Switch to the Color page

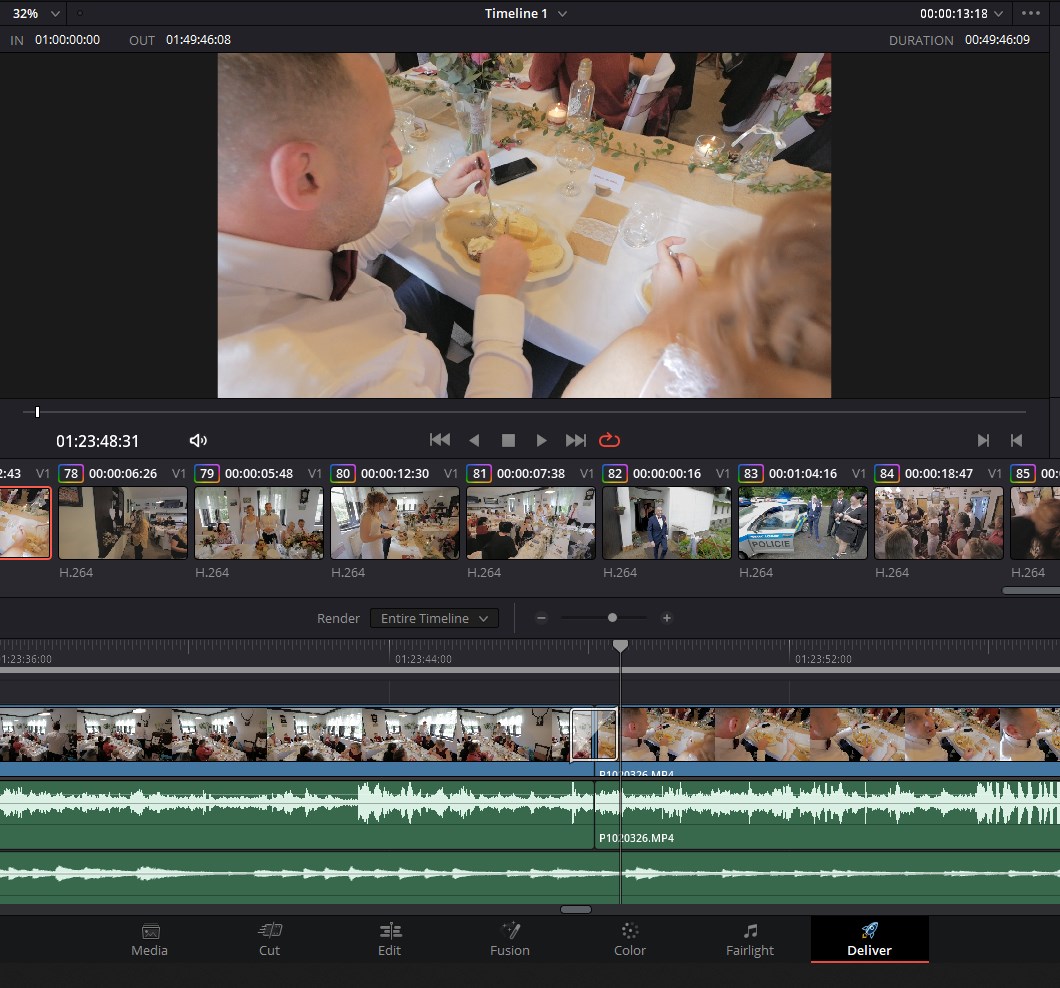click(x=629, y=939)
